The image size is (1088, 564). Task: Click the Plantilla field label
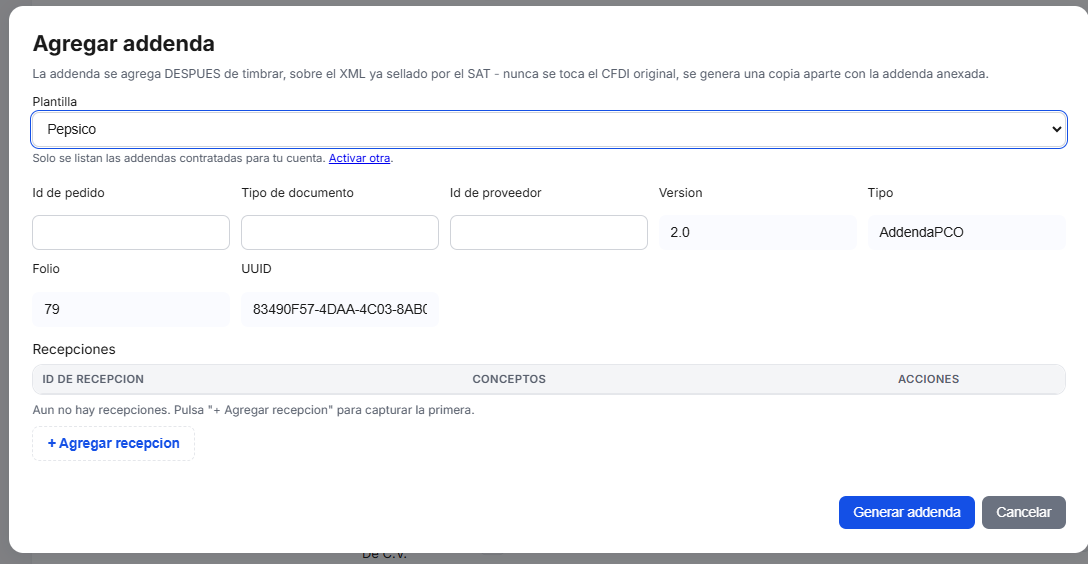click(55, 102)
